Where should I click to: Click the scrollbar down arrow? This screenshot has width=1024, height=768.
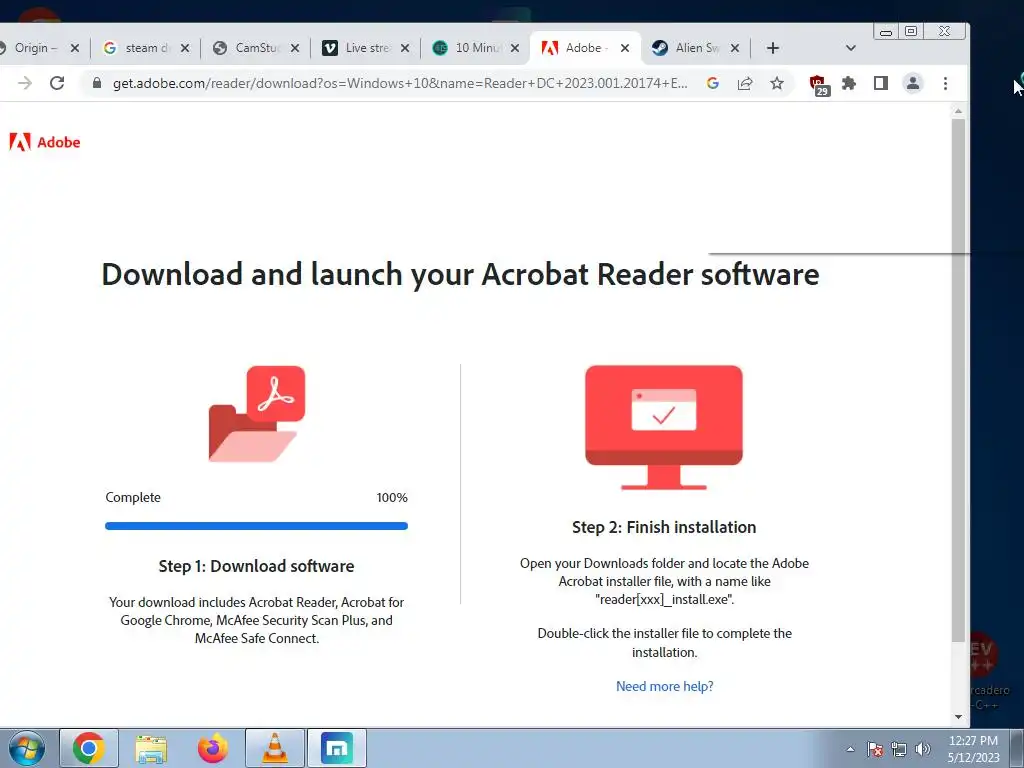958,716
